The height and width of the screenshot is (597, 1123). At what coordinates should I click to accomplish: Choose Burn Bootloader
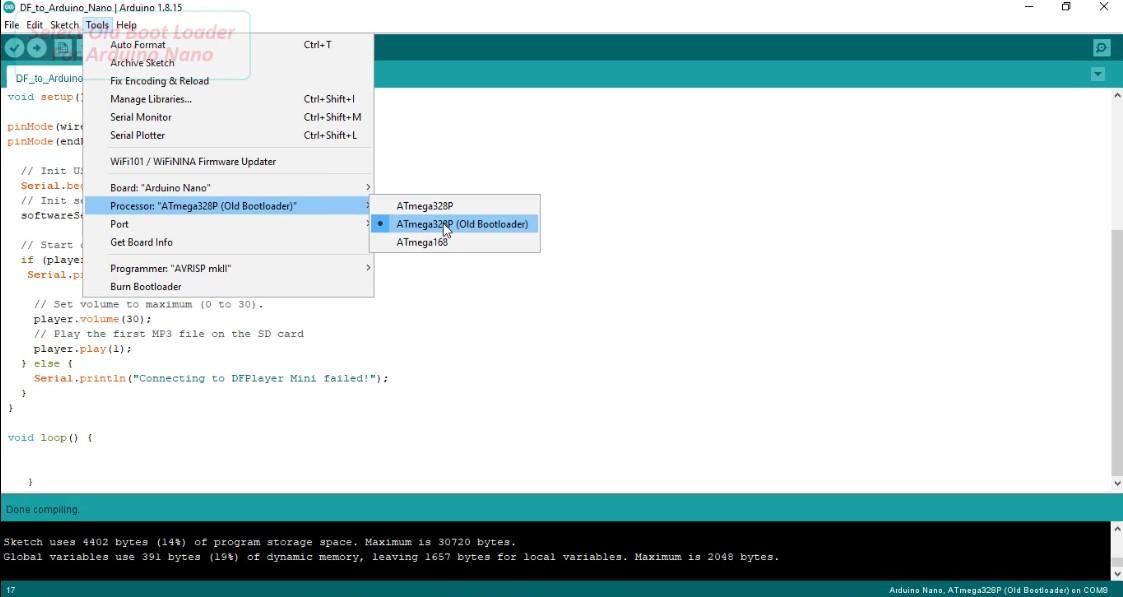pos(228,286)
